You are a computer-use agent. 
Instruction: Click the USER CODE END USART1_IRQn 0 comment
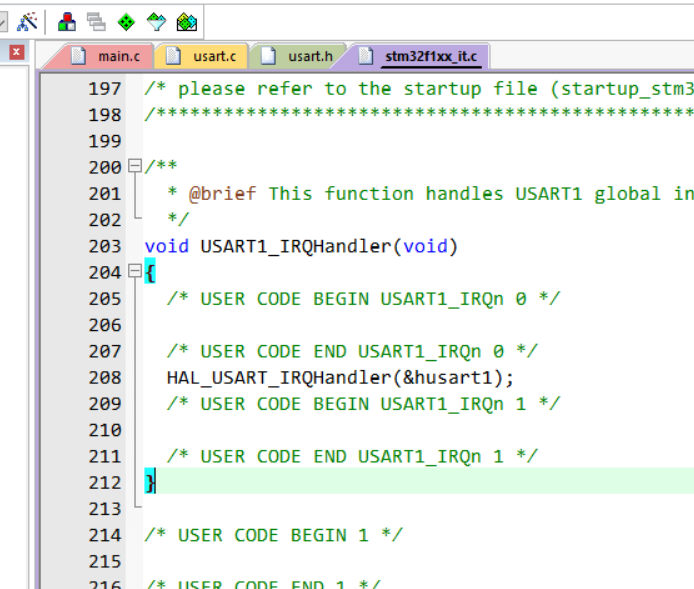352,352
